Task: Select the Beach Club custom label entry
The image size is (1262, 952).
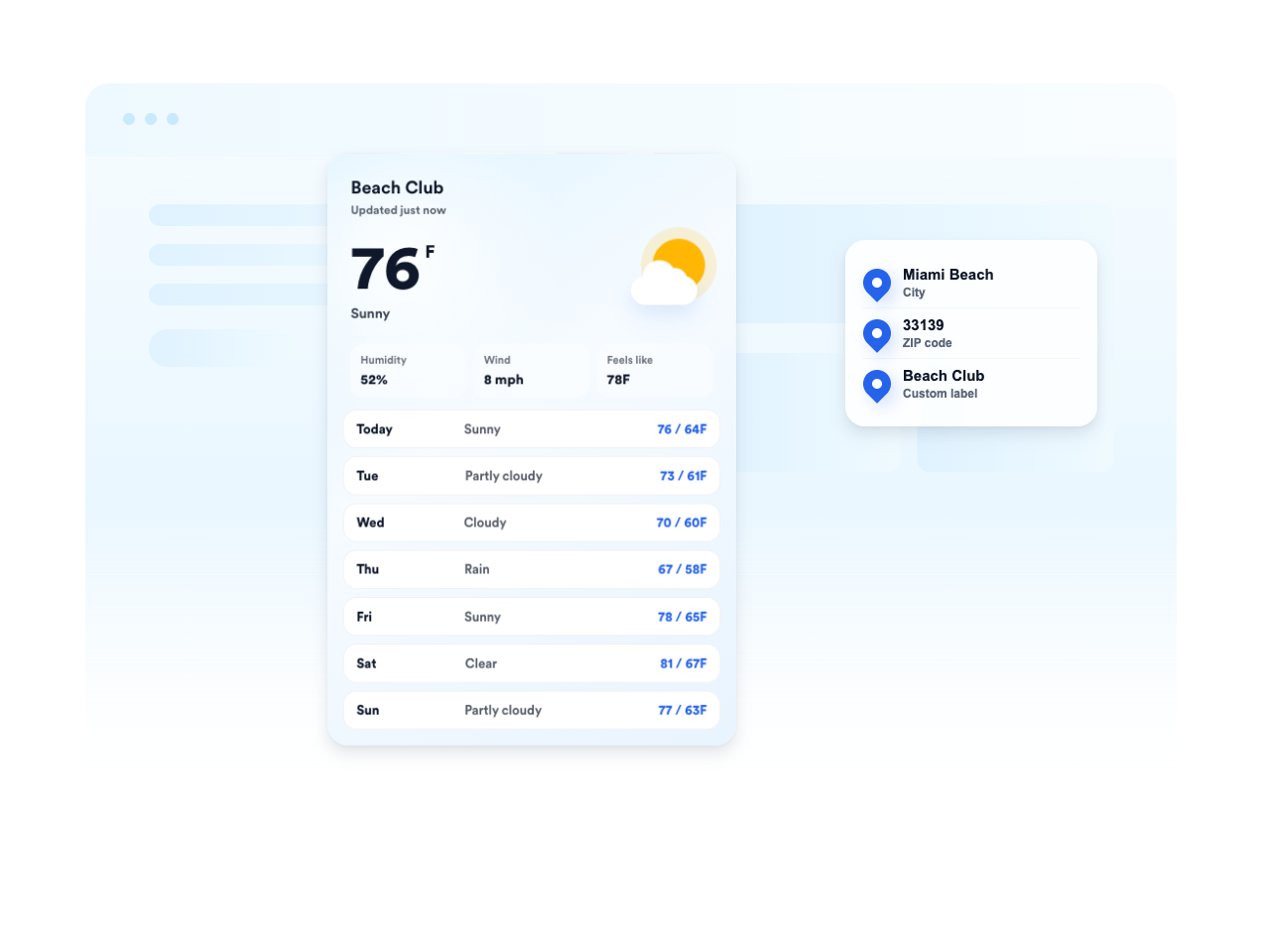Action: tap(971, 384)
